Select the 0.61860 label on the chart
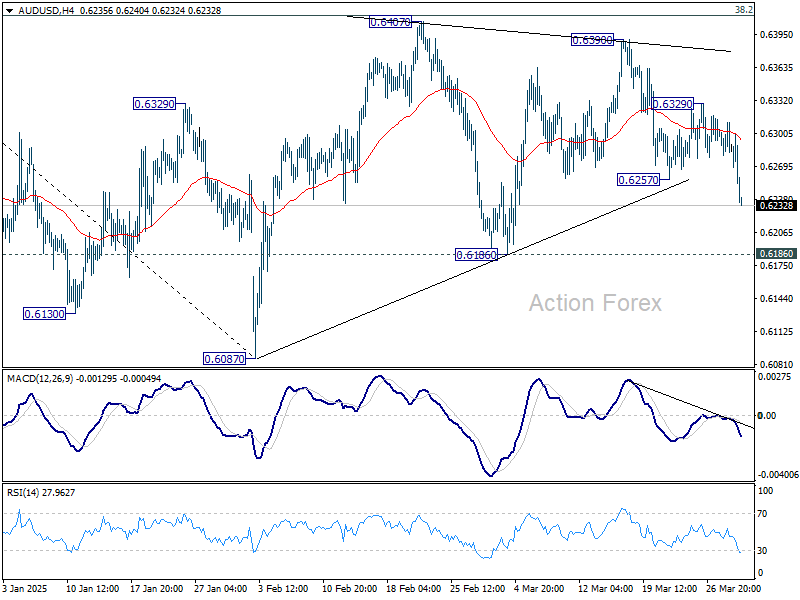This screenshot has height=600, width=800. tap(476, 255)
